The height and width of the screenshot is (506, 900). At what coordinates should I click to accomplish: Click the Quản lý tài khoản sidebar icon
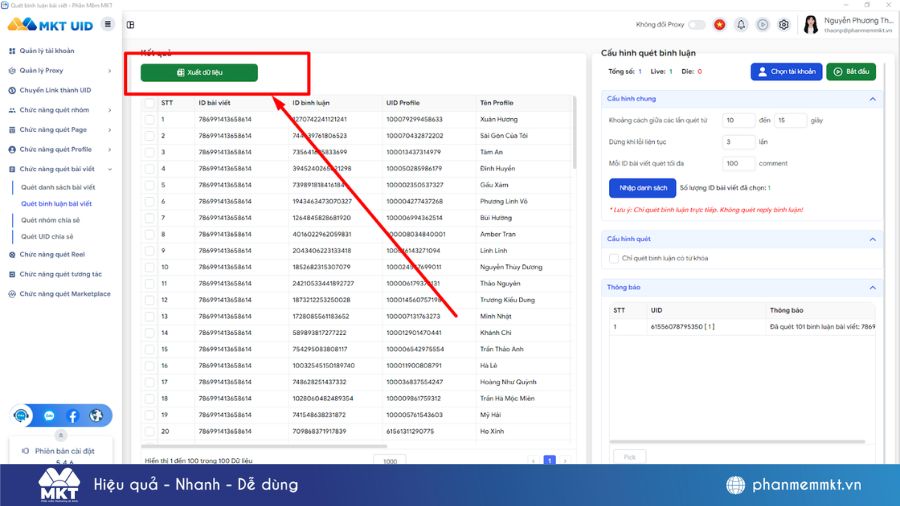click(x=12, y=51)
